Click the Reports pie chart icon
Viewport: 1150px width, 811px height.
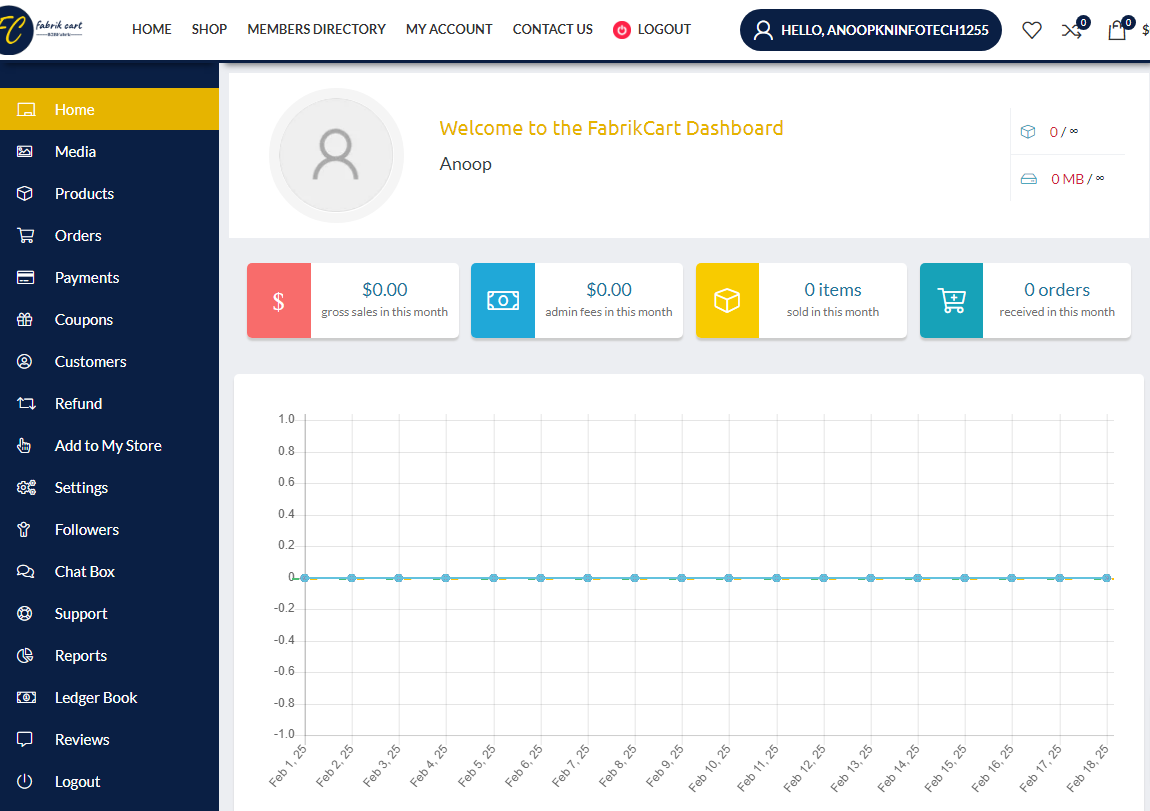tap(26, 656)
